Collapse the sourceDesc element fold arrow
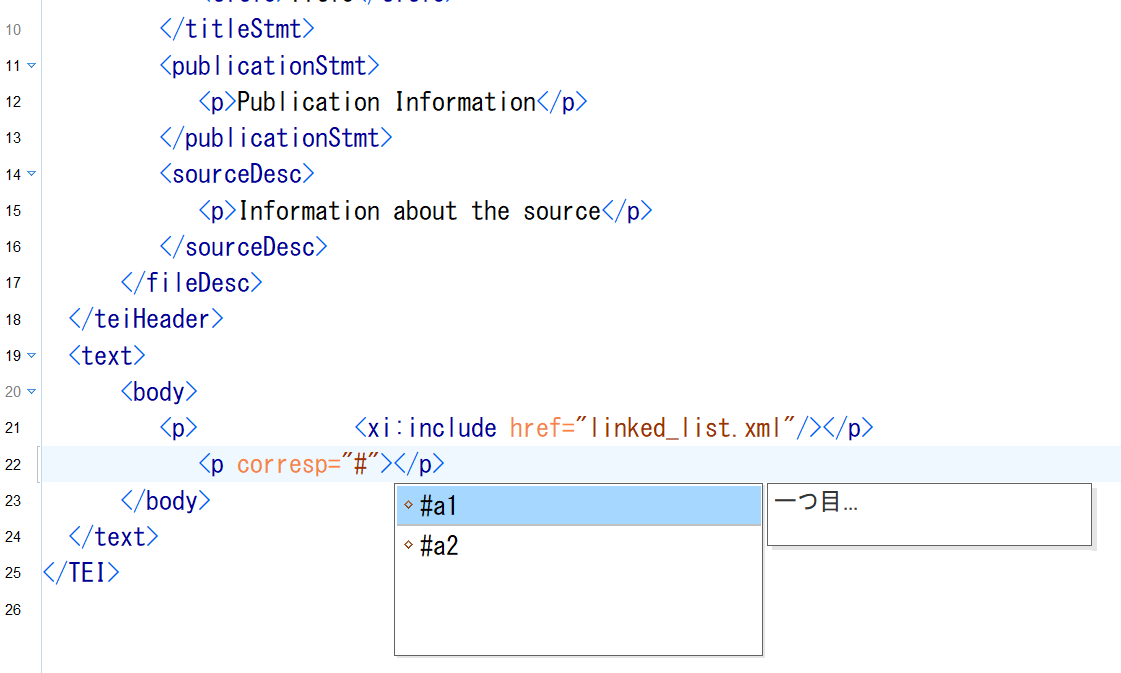 31,174
